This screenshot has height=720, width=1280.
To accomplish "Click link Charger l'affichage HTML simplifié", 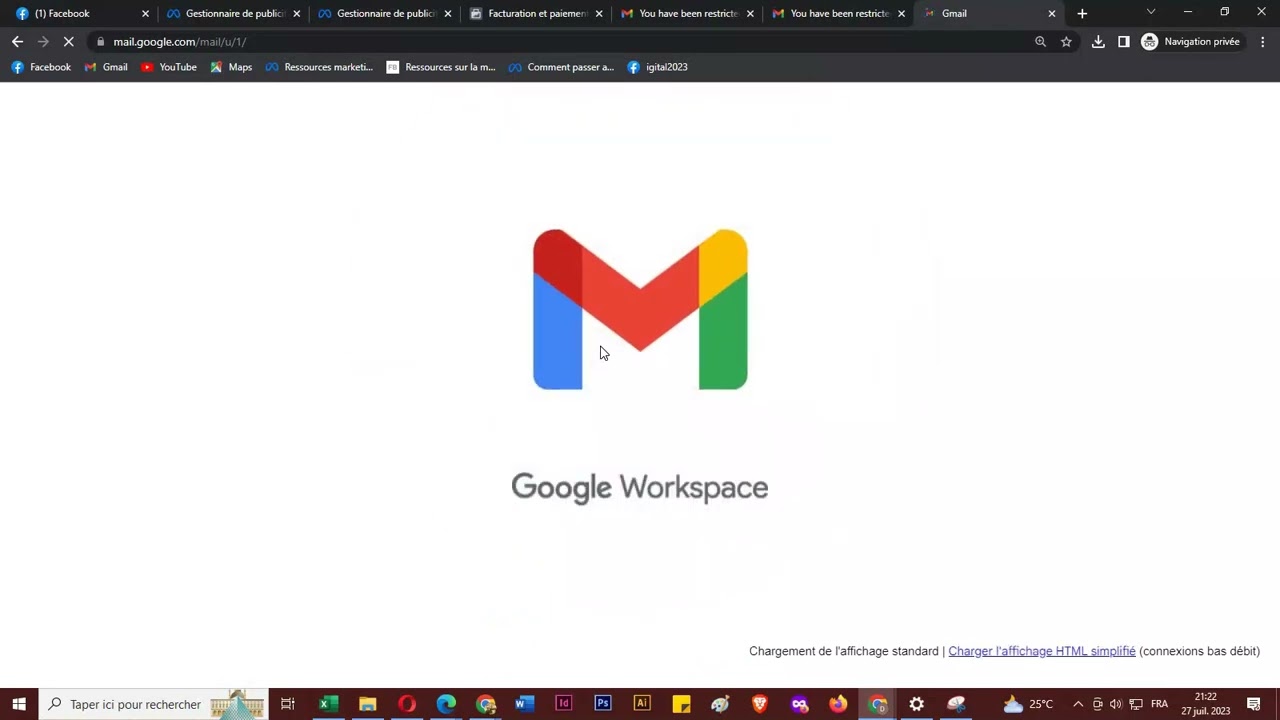I will pos(1042,651).
